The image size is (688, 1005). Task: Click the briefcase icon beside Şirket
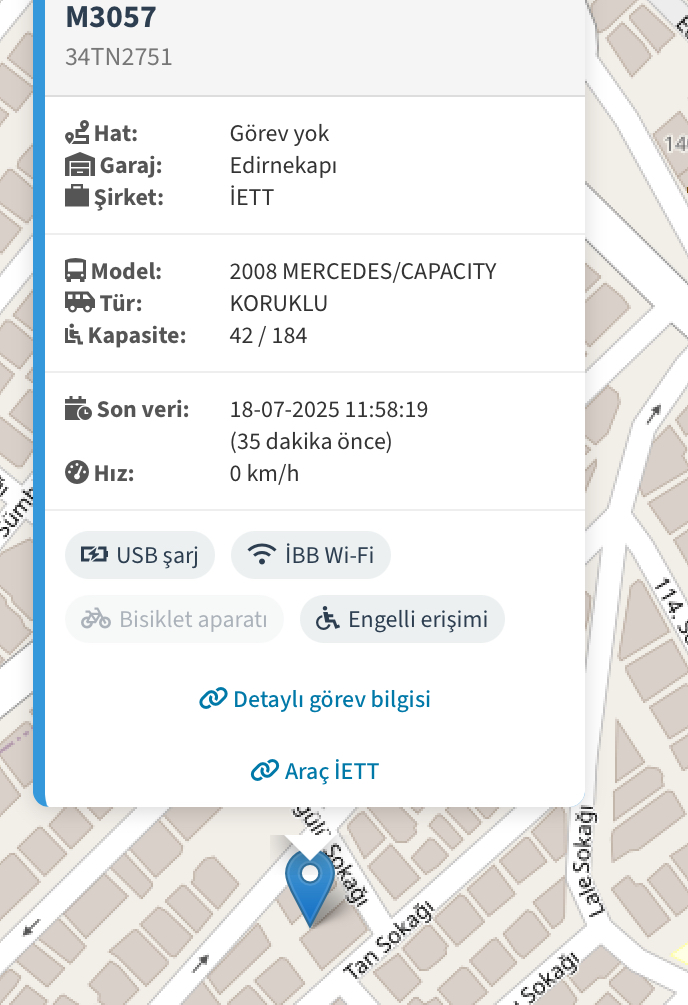pos(76,196)
